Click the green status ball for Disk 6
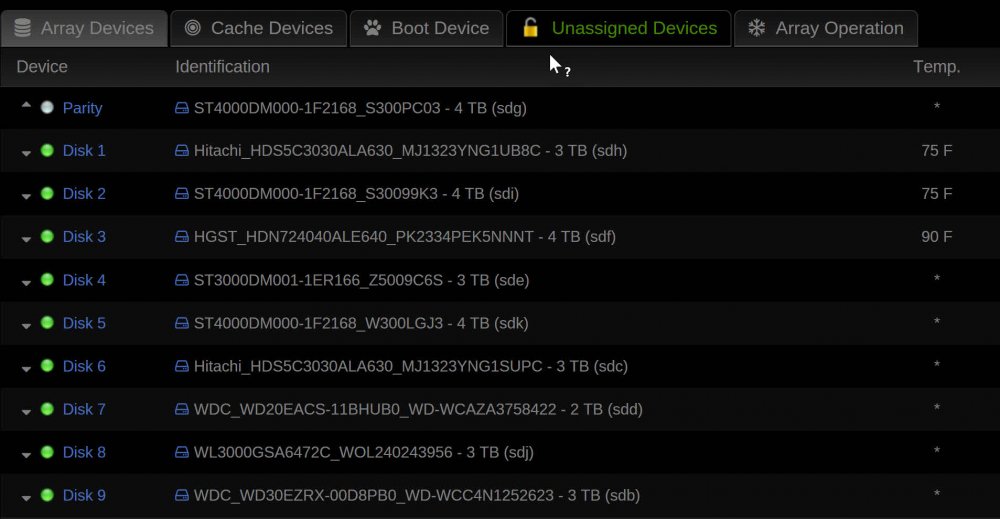 point(47,365)
